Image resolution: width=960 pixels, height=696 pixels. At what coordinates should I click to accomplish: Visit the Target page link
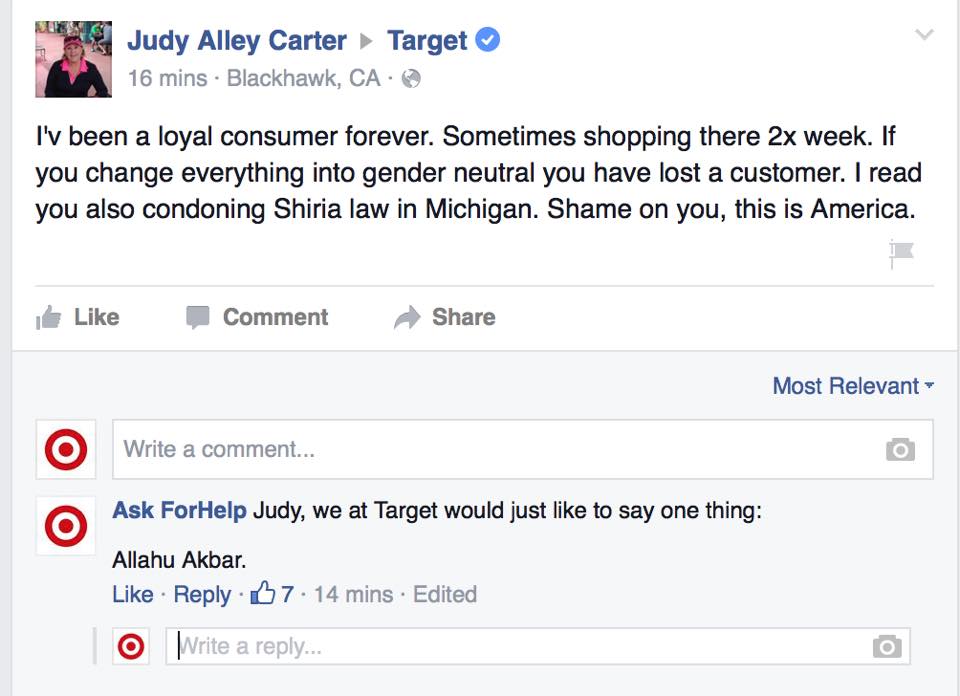point(426,40)
